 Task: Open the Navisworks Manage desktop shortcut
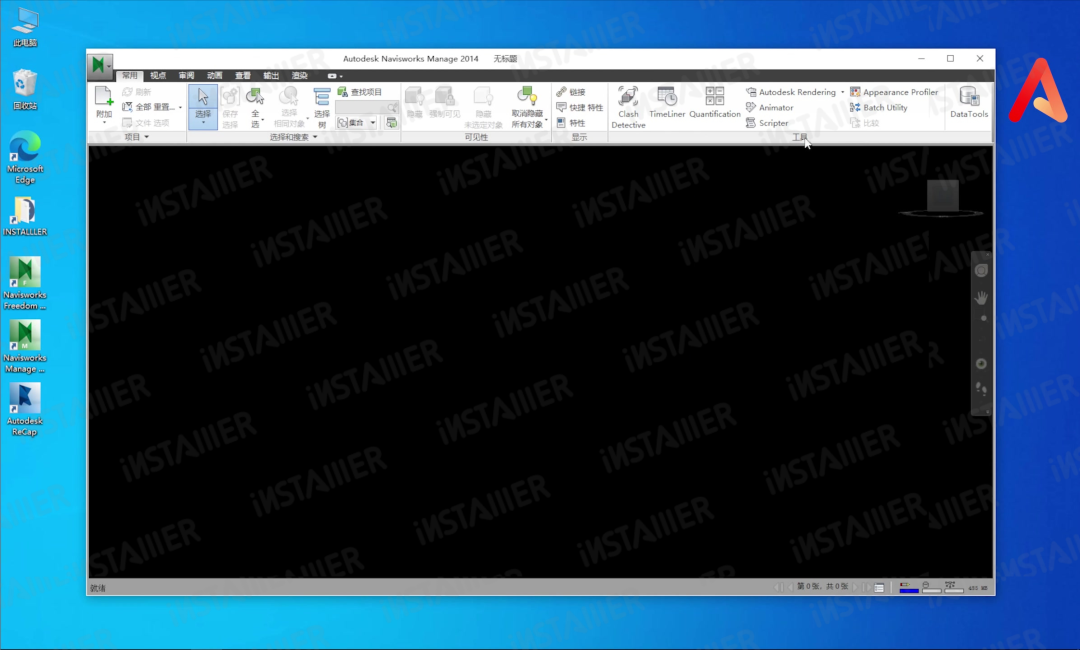tap(25, 346)
